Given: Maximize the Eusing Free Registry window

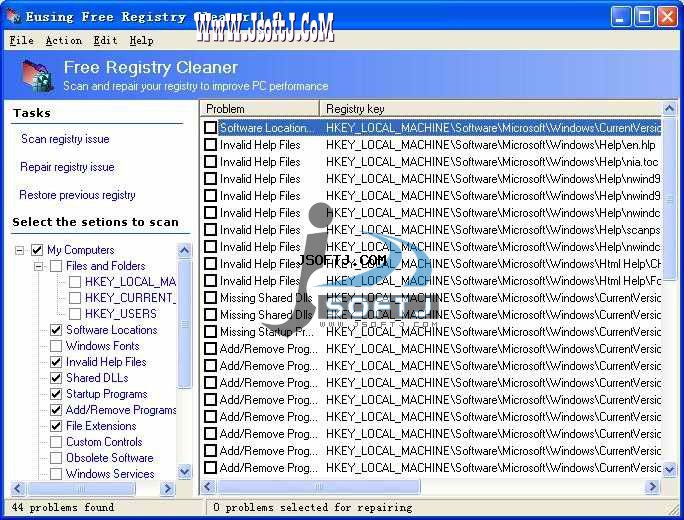Looking at the screenshot, I should tap(644, 17).
